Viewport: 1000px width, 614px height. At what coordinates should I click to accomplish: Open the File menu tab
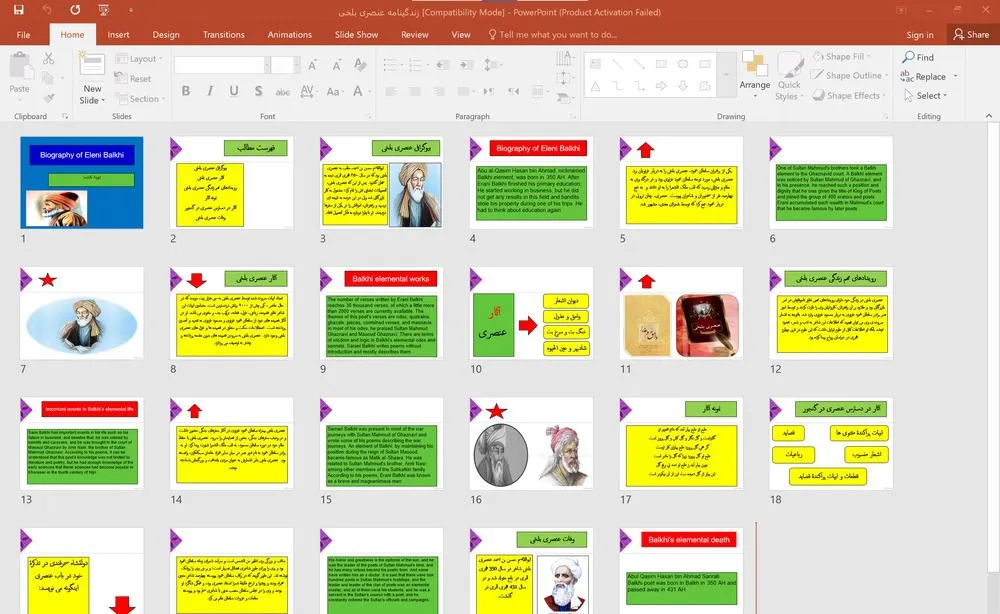[23, 34]
